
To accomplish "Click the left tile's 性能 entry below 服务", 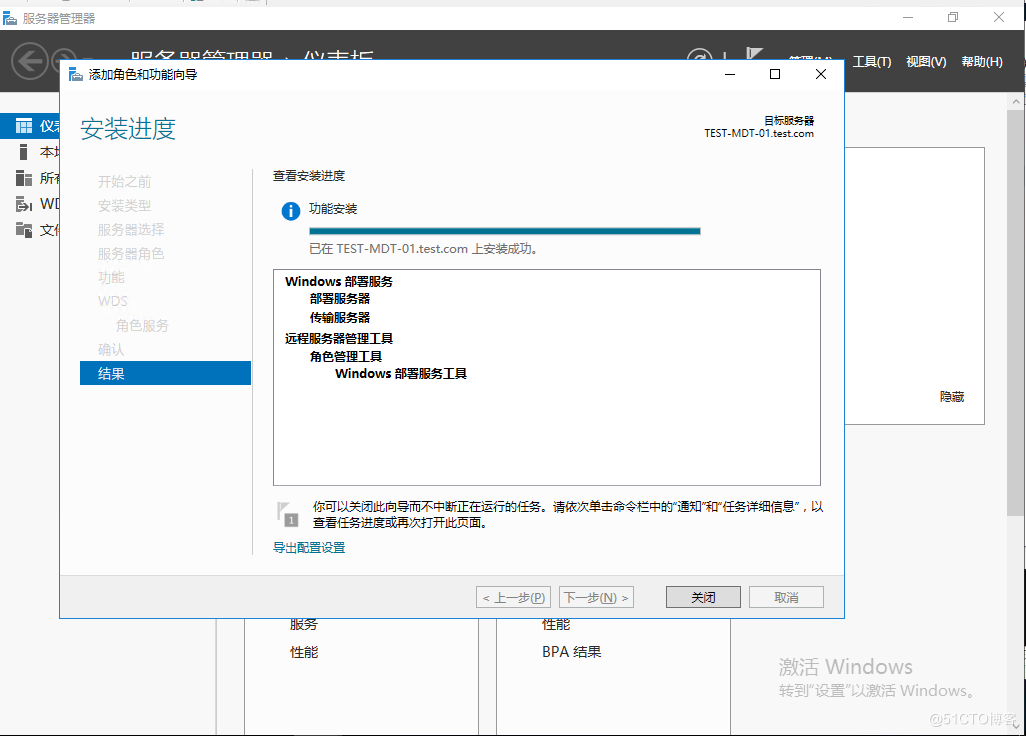I will pyautogui.click(x=304, y=652).
